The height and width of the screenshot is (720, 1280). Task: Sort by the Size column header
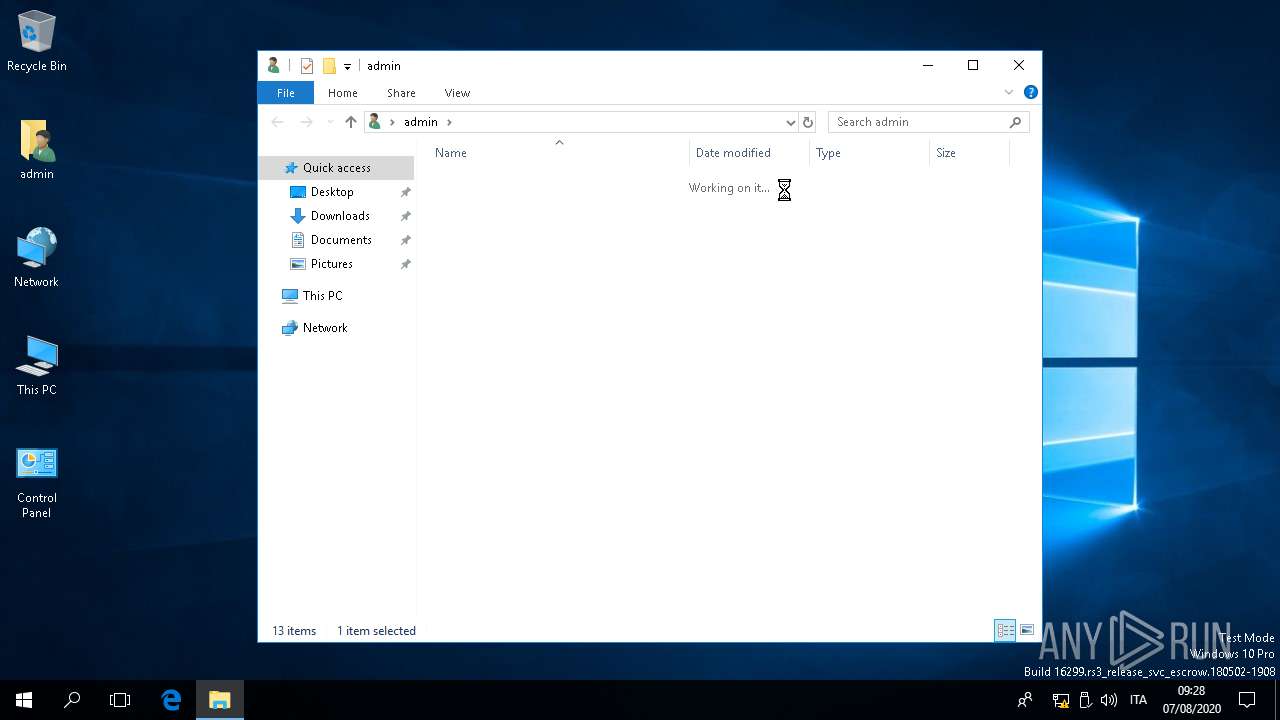pyautogui.click(x=969, y=153)
